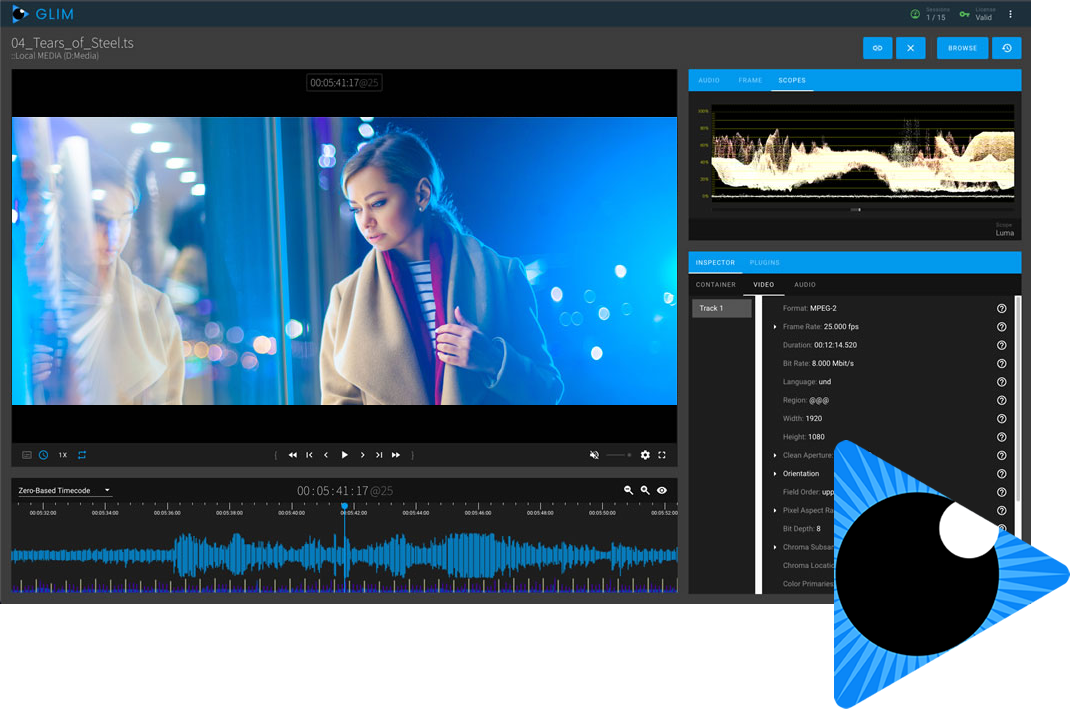Click the copy link button
This screenshot has height=709, width=1070.
(877, 48)
